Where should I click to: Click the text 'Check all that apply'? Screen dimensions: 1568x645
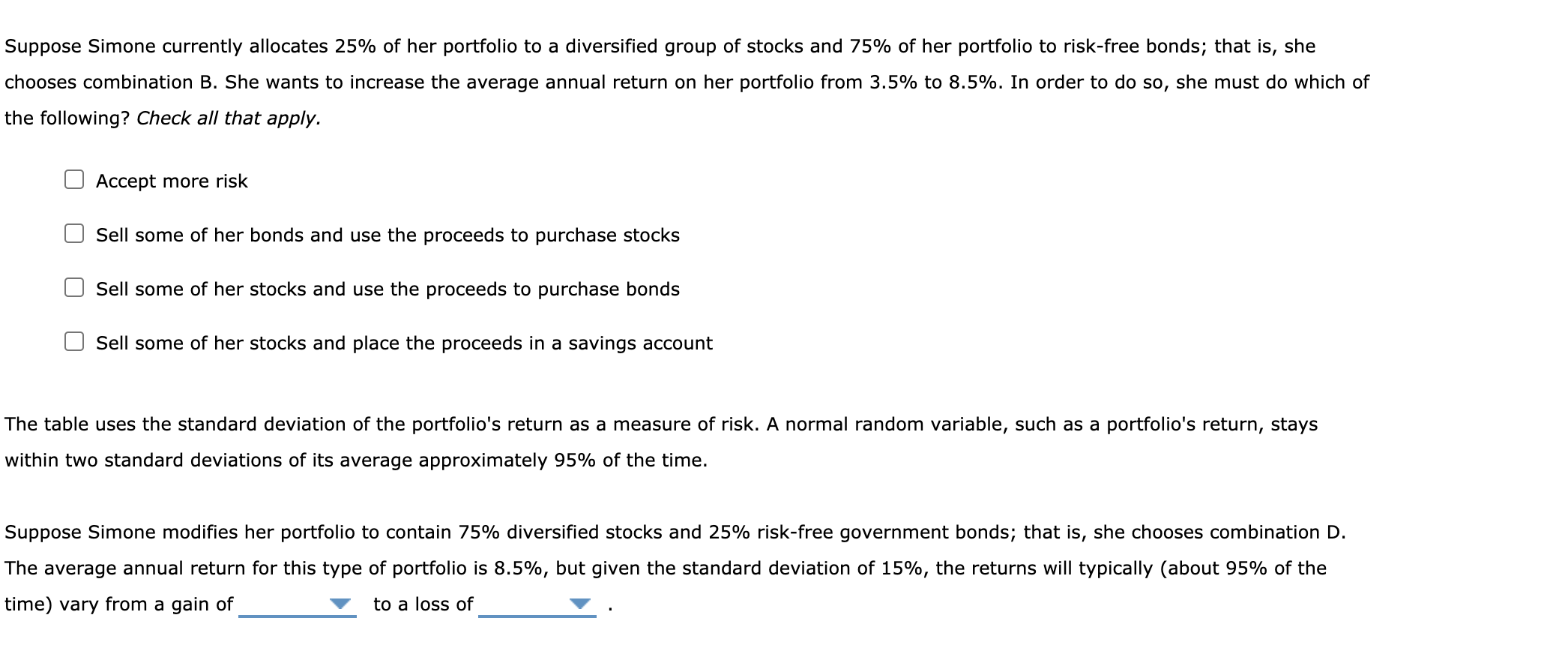(226, 118)
